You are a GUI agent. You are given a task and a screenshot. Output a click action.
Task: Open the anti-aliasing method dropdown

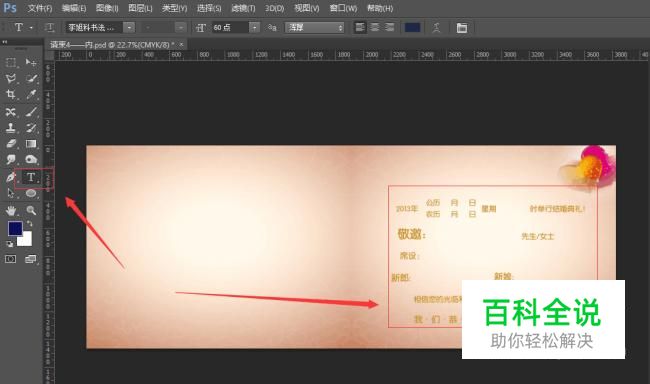click(315, 28)
